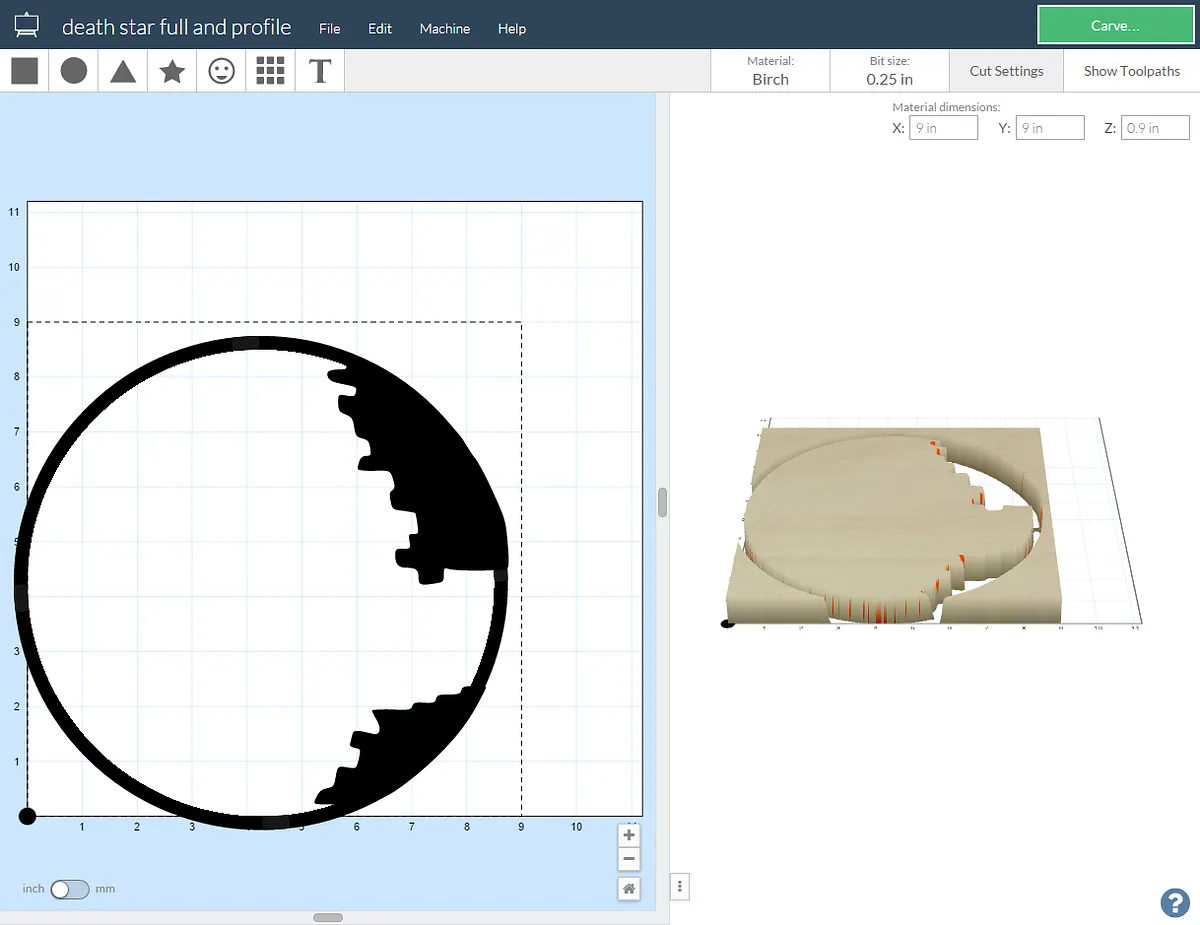Open the Bit size selector
Image resolution: width=1200 pixels, height=925 pixels.
point(889,71)
